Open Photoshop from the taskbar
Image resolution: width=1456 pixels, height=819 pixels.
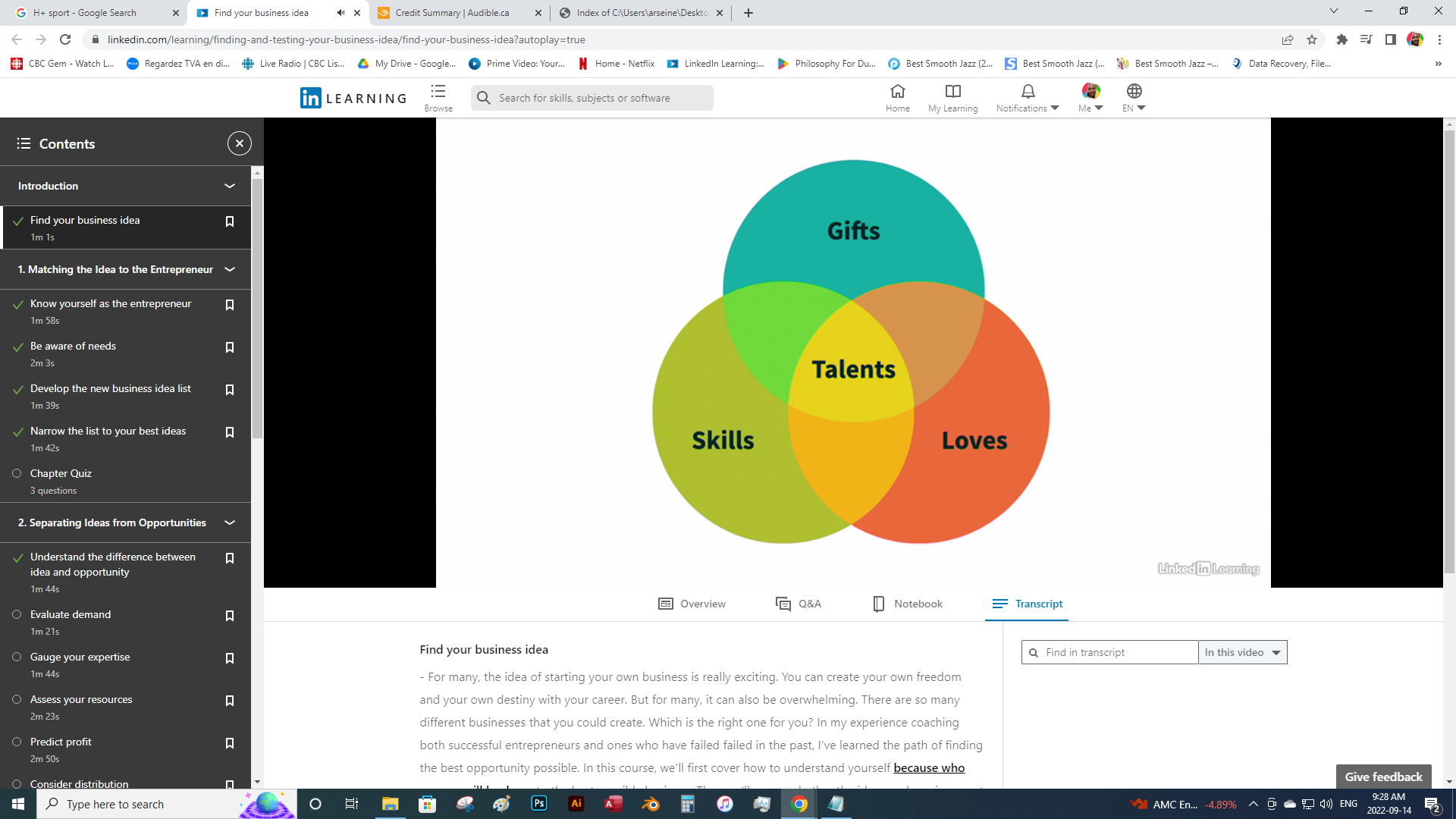(x=539, y=804)
